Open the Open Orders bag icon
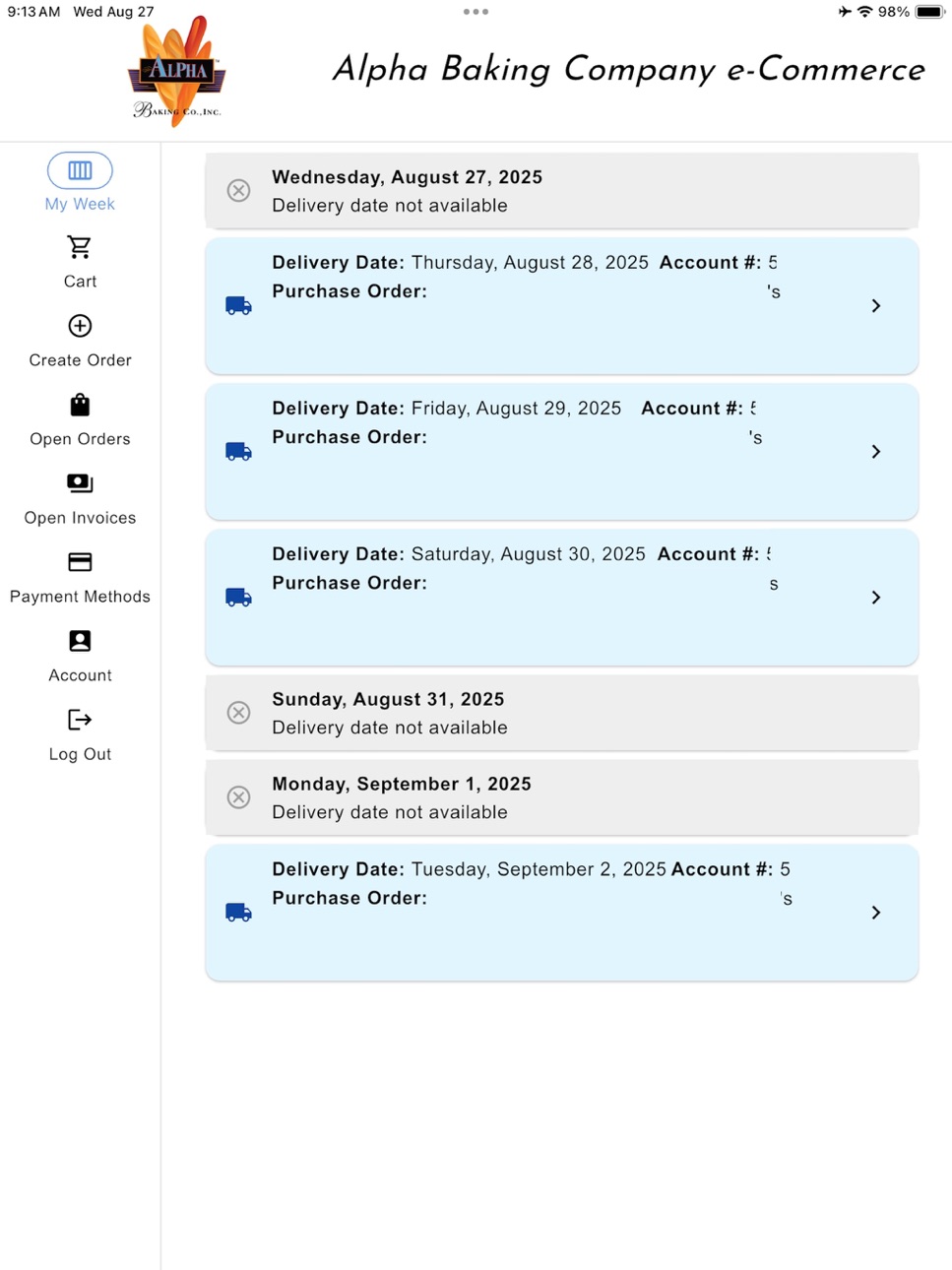This screenshot has height=1270, width=952. pos(80,405)
